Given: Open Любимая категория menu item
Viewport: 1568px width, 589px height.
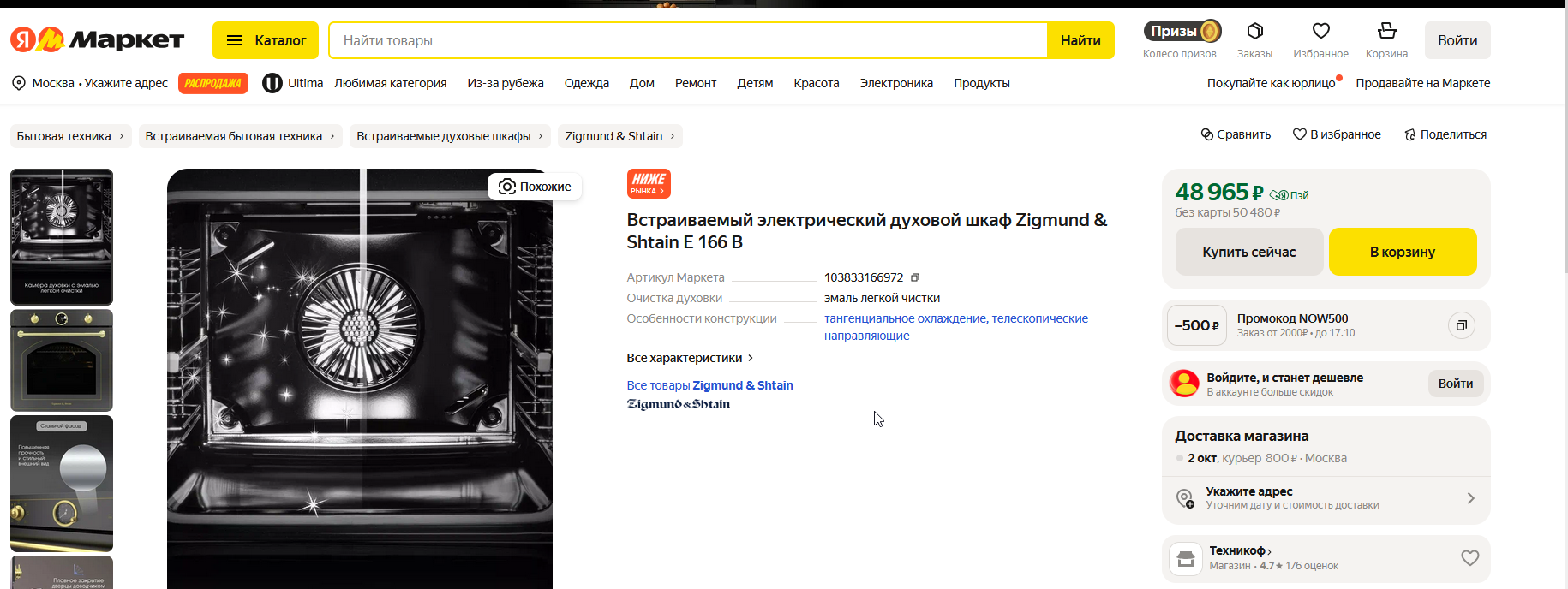Looking at the screenshot, I should click(390, 83).
